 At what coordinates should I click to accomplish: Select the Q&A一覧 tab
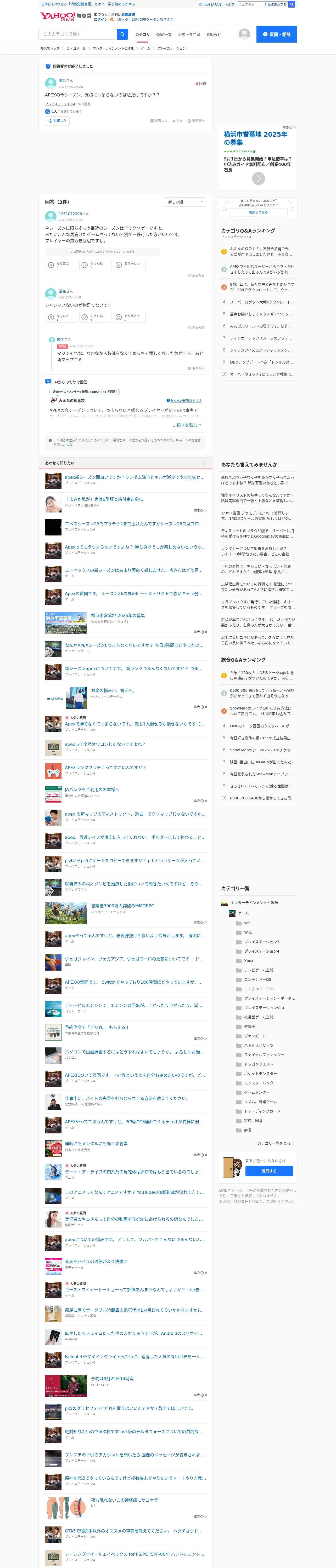[x=164, y=35]
